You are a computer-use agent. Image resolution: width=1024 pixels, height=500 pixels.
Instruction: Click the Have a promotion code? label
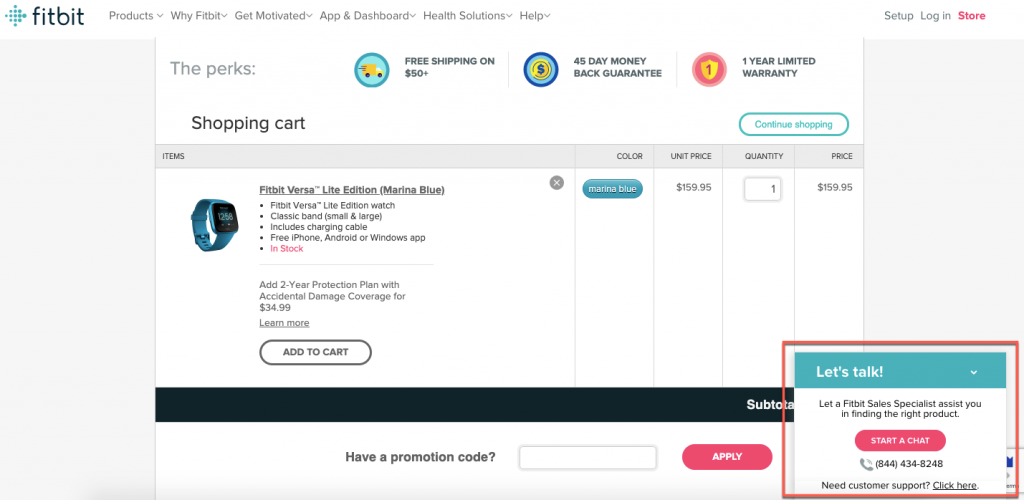pyautogui.click(x=421, y=457)
